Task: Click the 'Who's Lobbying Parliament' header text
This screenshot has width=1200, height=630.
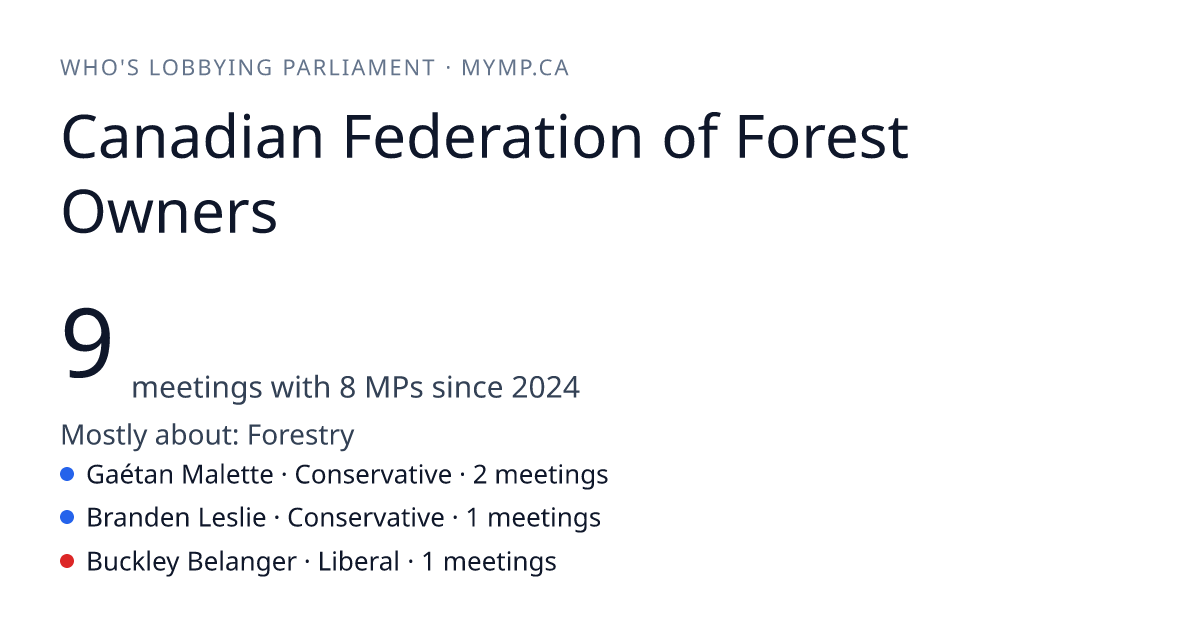Action: coord(248,68)
